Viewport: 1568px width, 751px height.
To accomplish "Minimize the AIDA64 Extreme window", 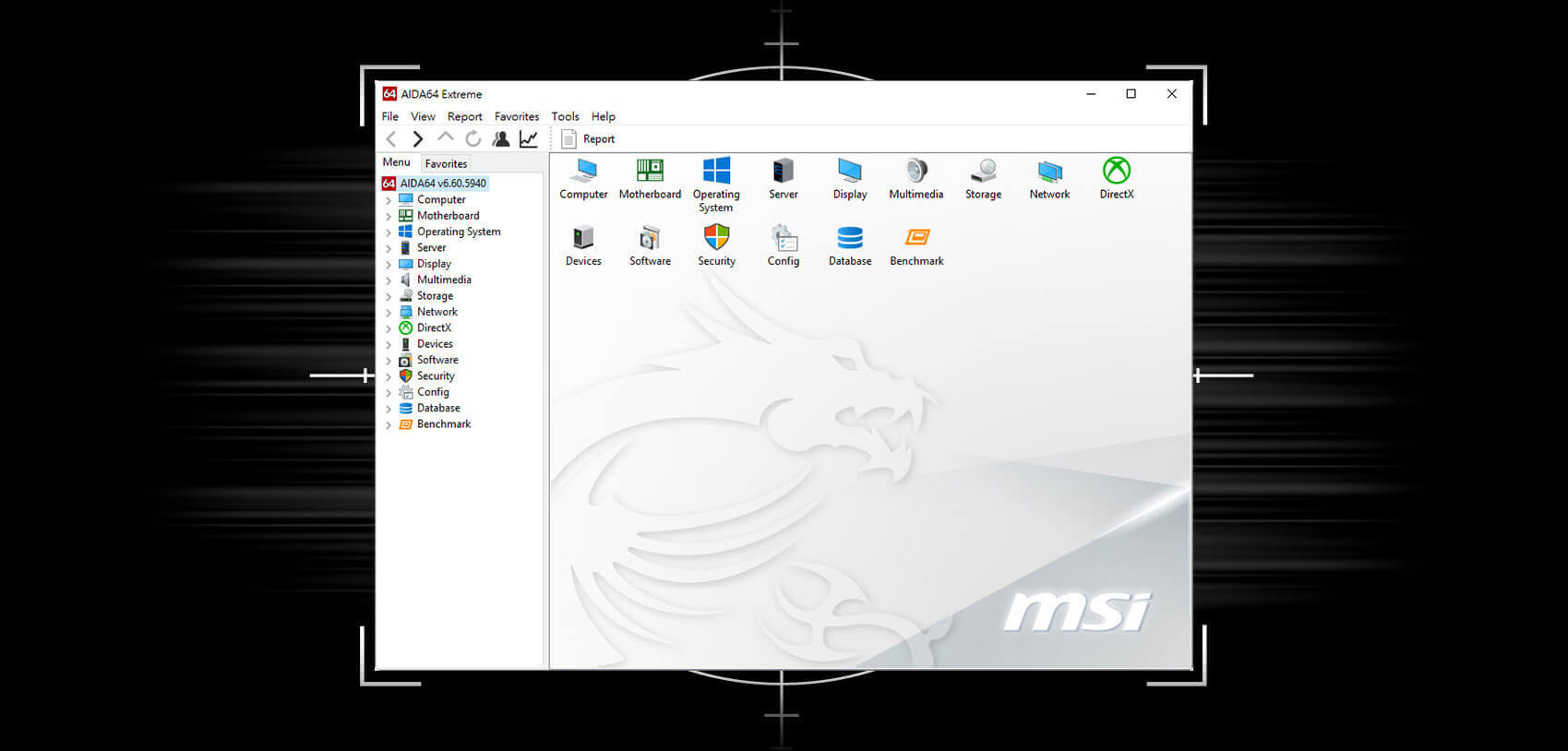I will pos(1091,94).
